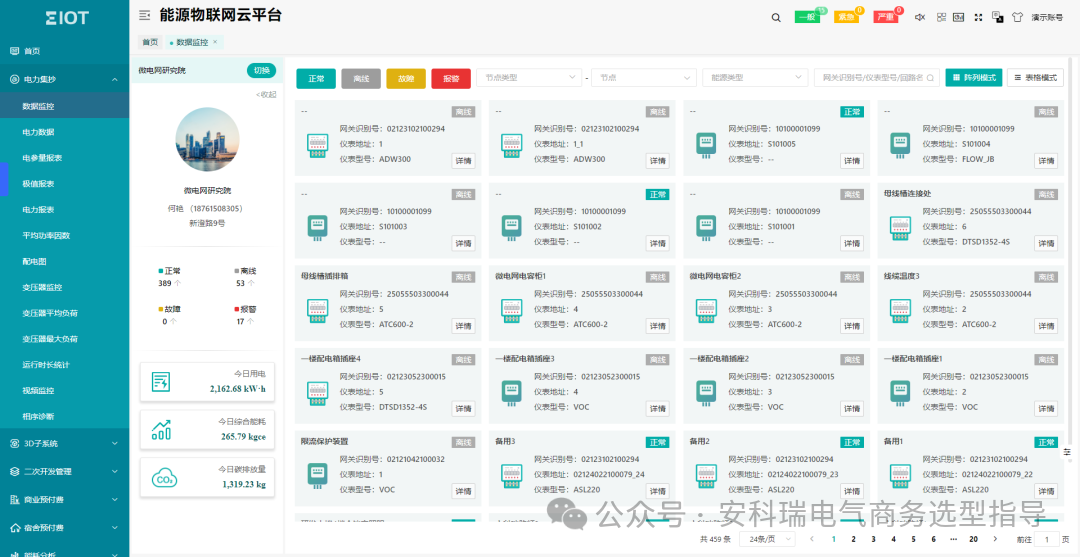This screenshot has height=557, width=1080.
Task: Filter devices by 报警 status
Action: (x=451, y=78)
